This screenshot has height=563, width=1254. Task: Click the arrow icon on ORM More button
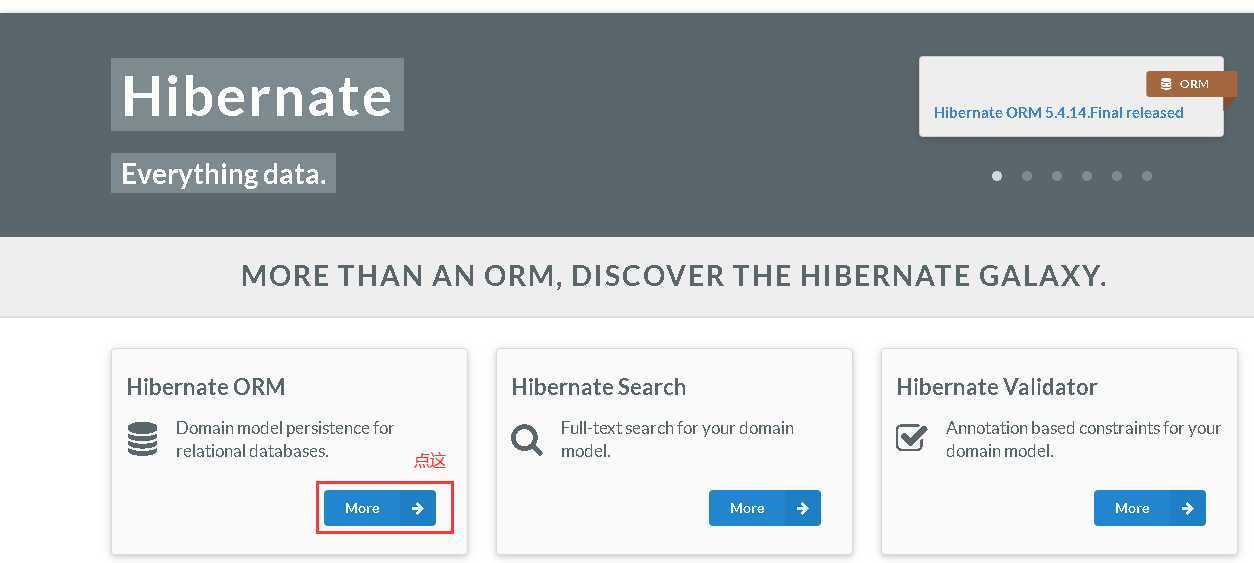coord(417,508)
